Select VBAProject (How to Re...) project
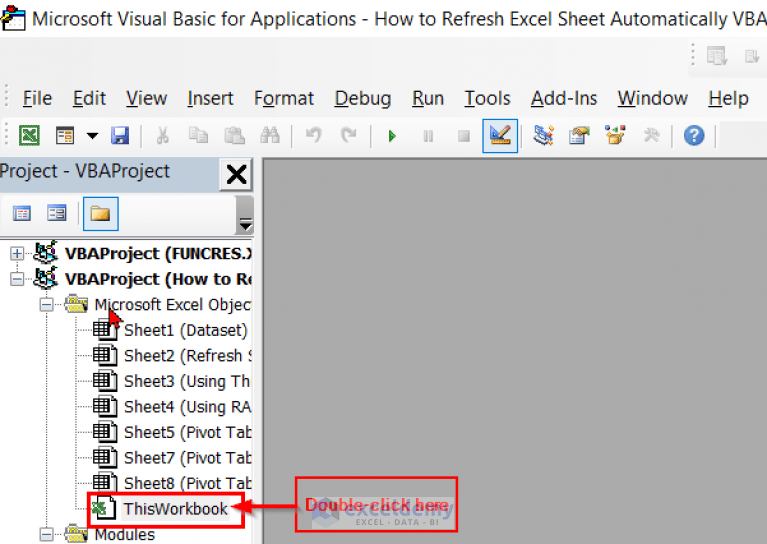The width and height of the screenshot is (767, 544). click(158, 279)
